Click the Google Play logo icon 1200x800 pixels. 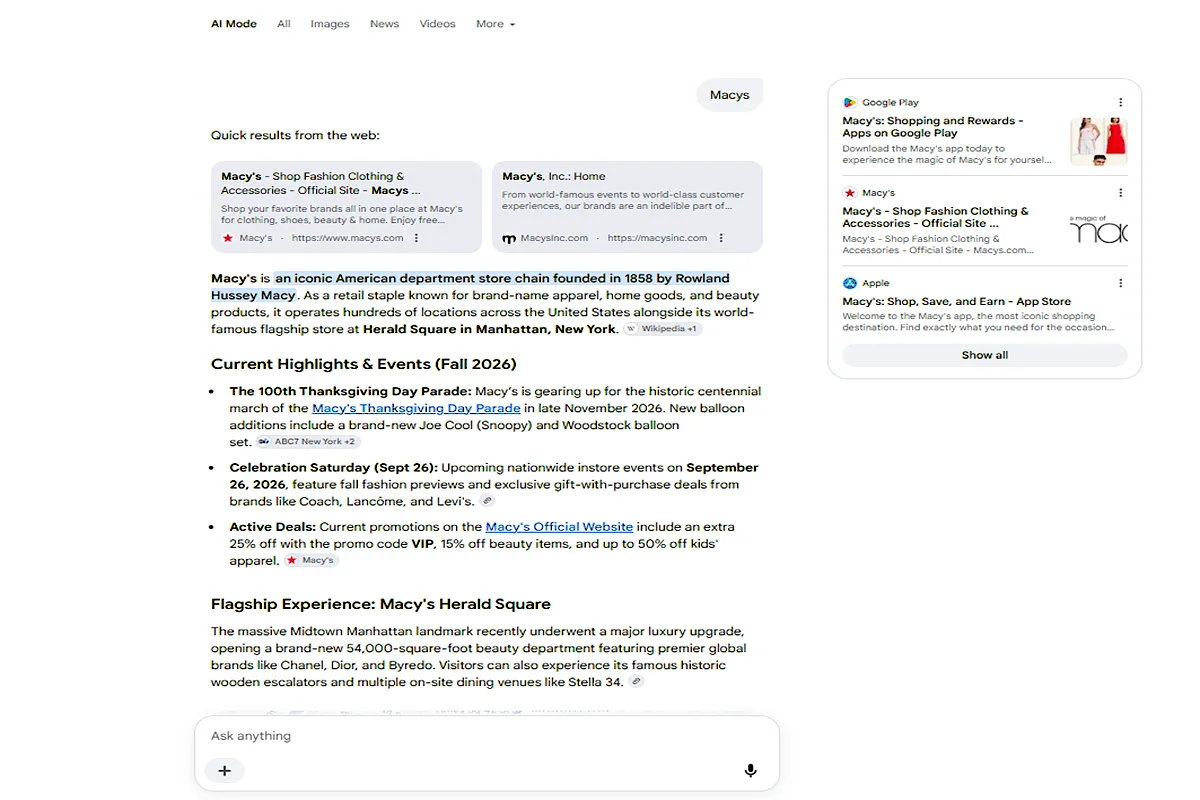(849, 102)
